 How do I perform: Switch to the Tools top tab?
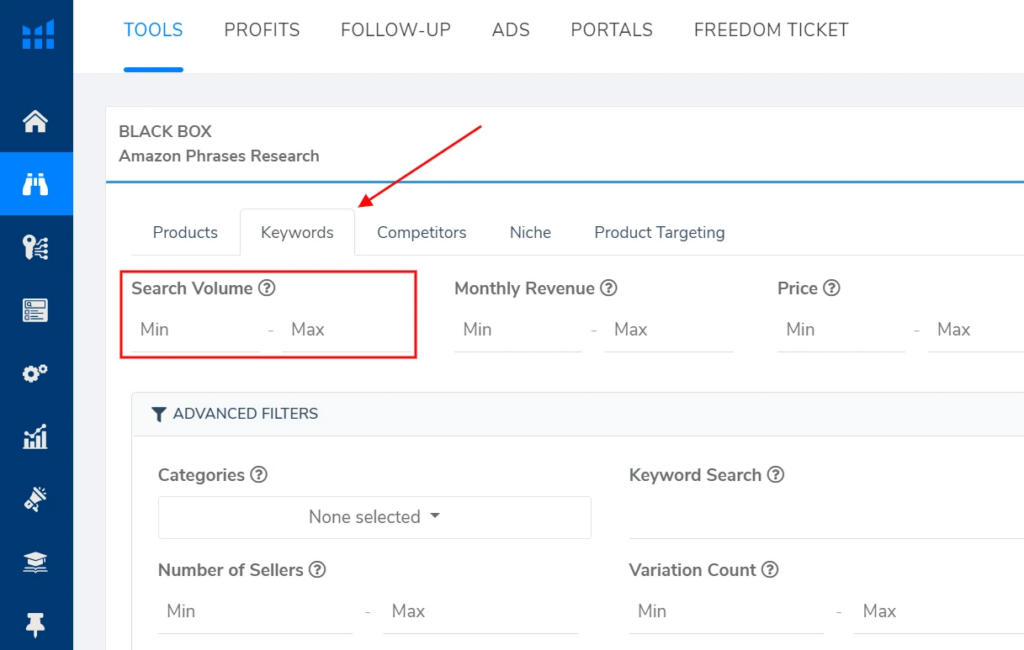click(153, 30)
